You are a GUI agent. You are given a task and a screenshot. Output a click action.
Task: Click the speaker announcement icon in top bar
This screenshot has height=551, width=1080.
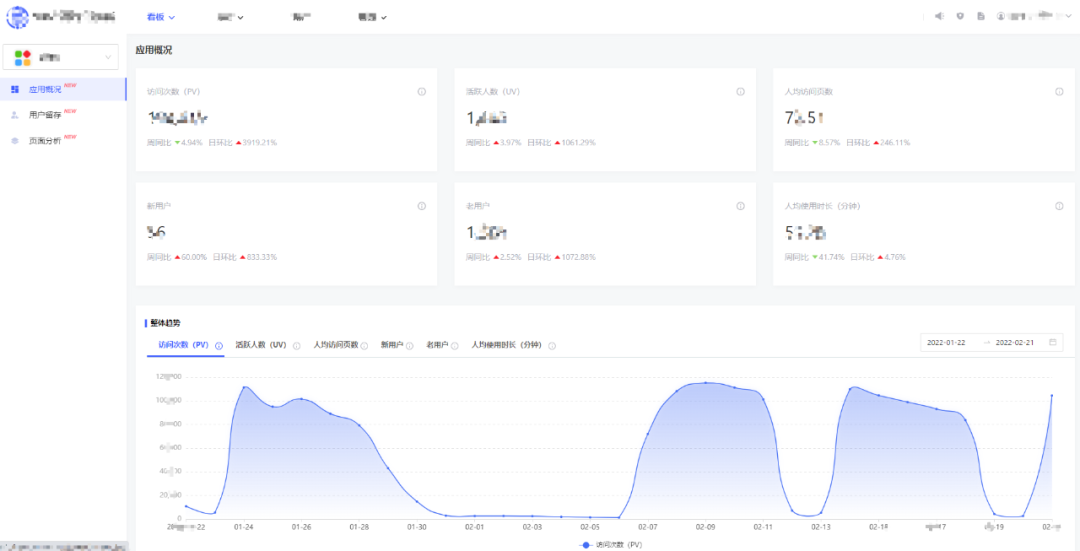939,17
